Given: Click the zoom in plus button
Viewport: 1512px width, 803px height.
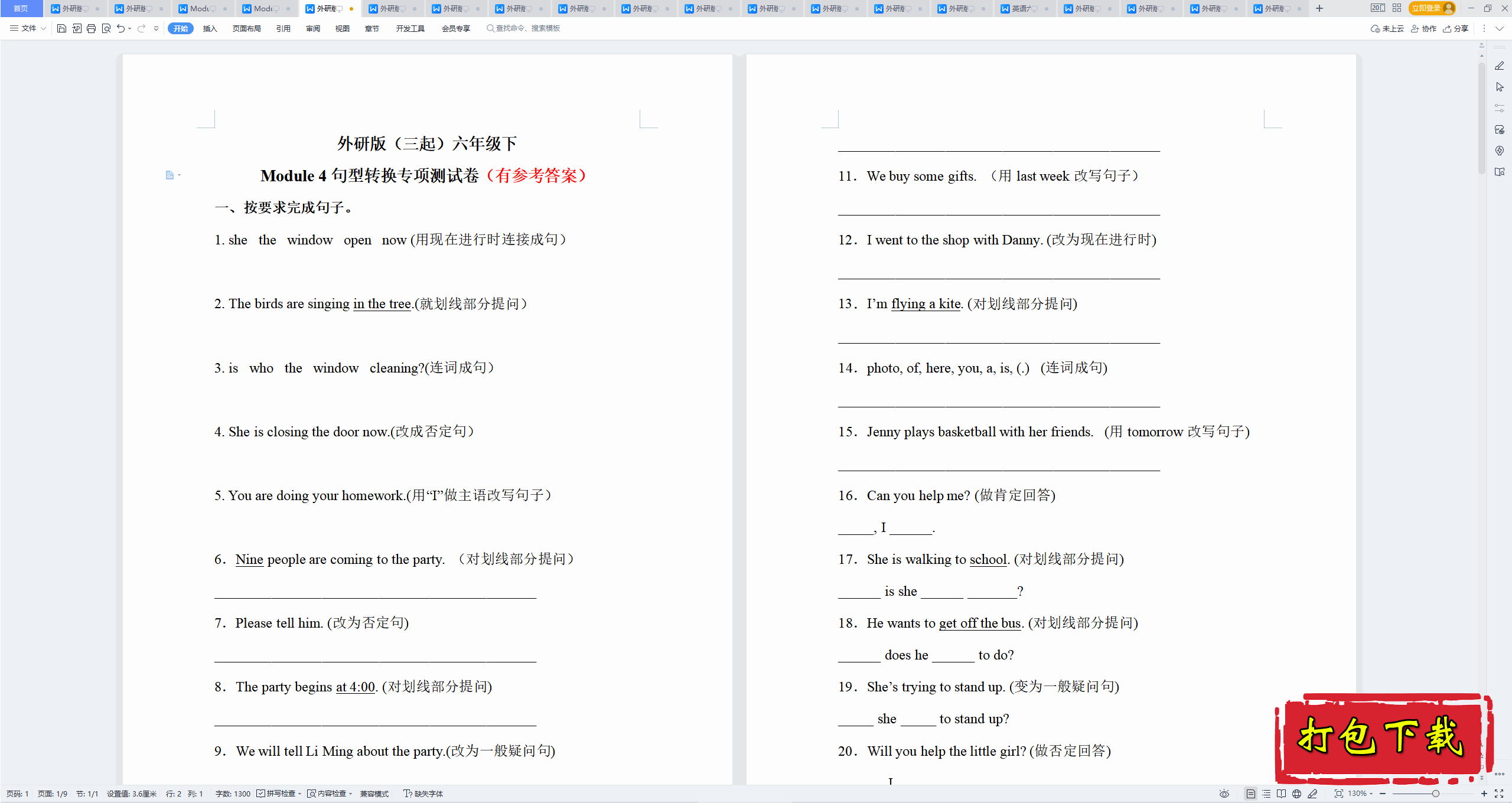Looking at the screenshot, I should pyautogui.click(x=1484, y=794).
